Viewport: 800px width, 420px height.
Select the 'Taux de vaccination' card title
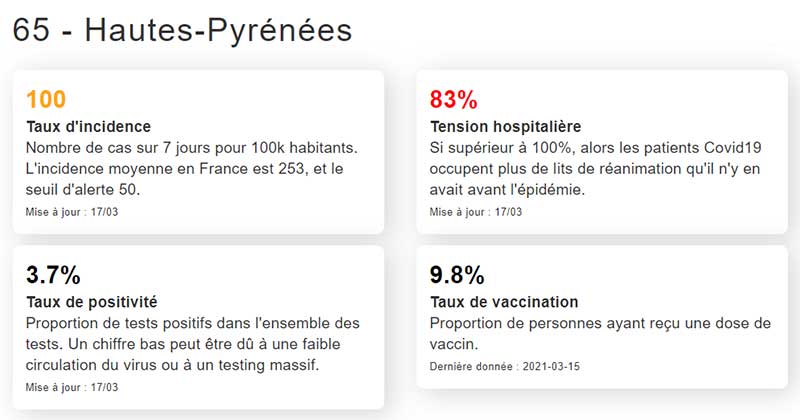504,302
